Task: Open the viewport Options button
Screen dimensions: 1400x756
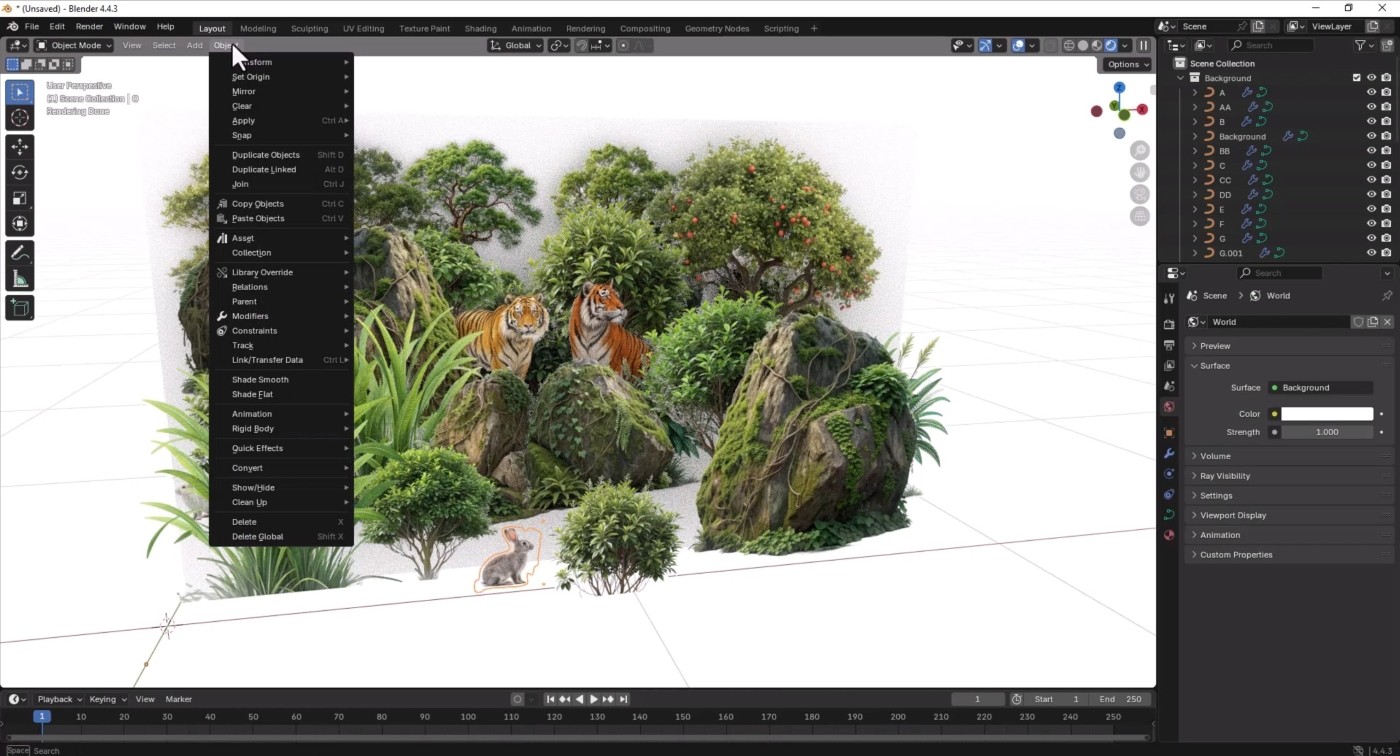Action: (1125, 64)
